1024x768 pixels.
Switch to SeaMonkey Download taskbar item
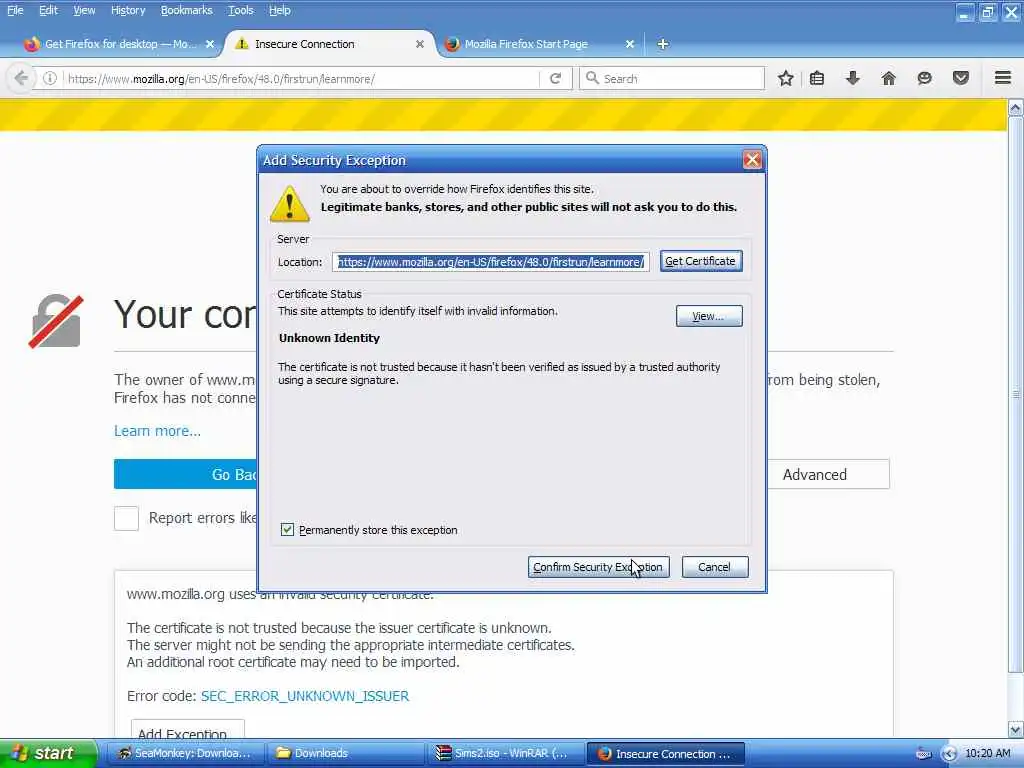point(183,754)
